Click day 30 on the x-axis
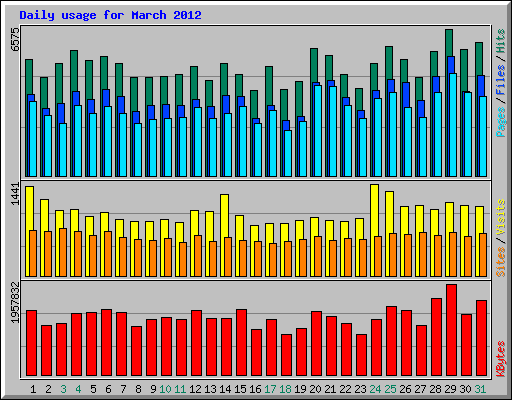512x400 pixels. point(465,389)
